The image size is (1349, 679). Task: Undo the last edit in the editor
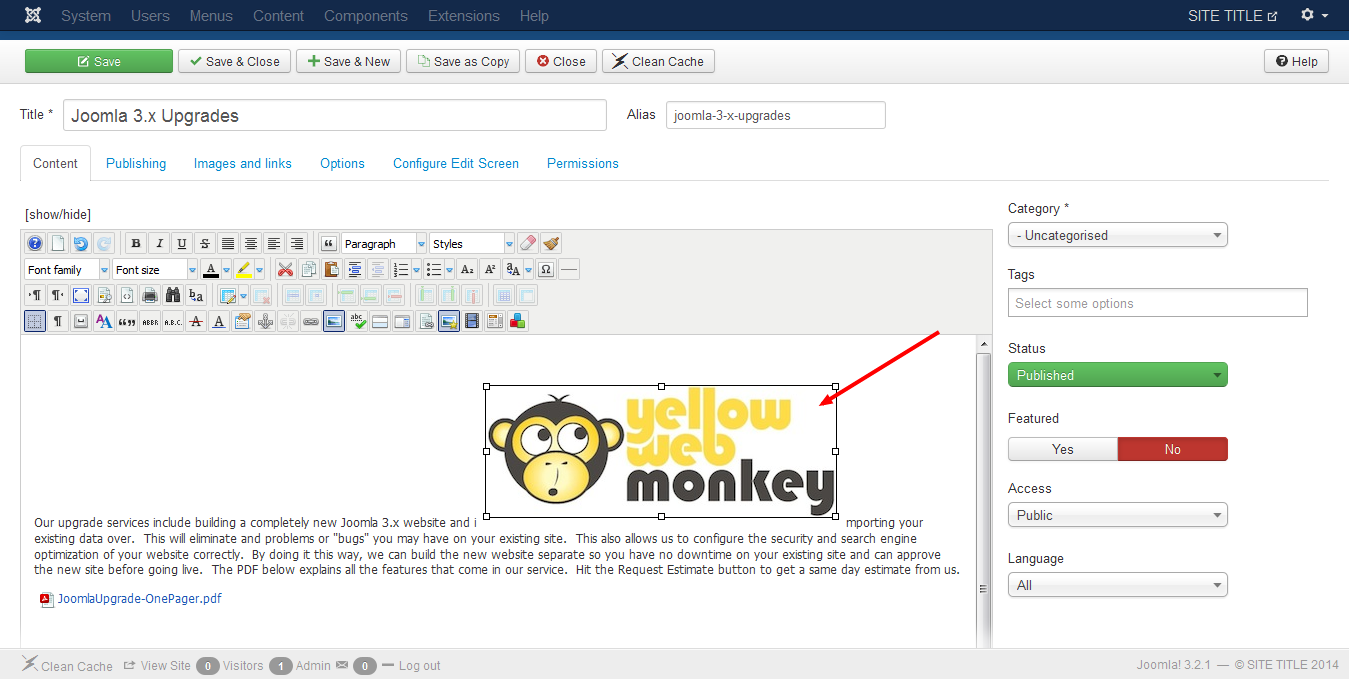point(81,243)
